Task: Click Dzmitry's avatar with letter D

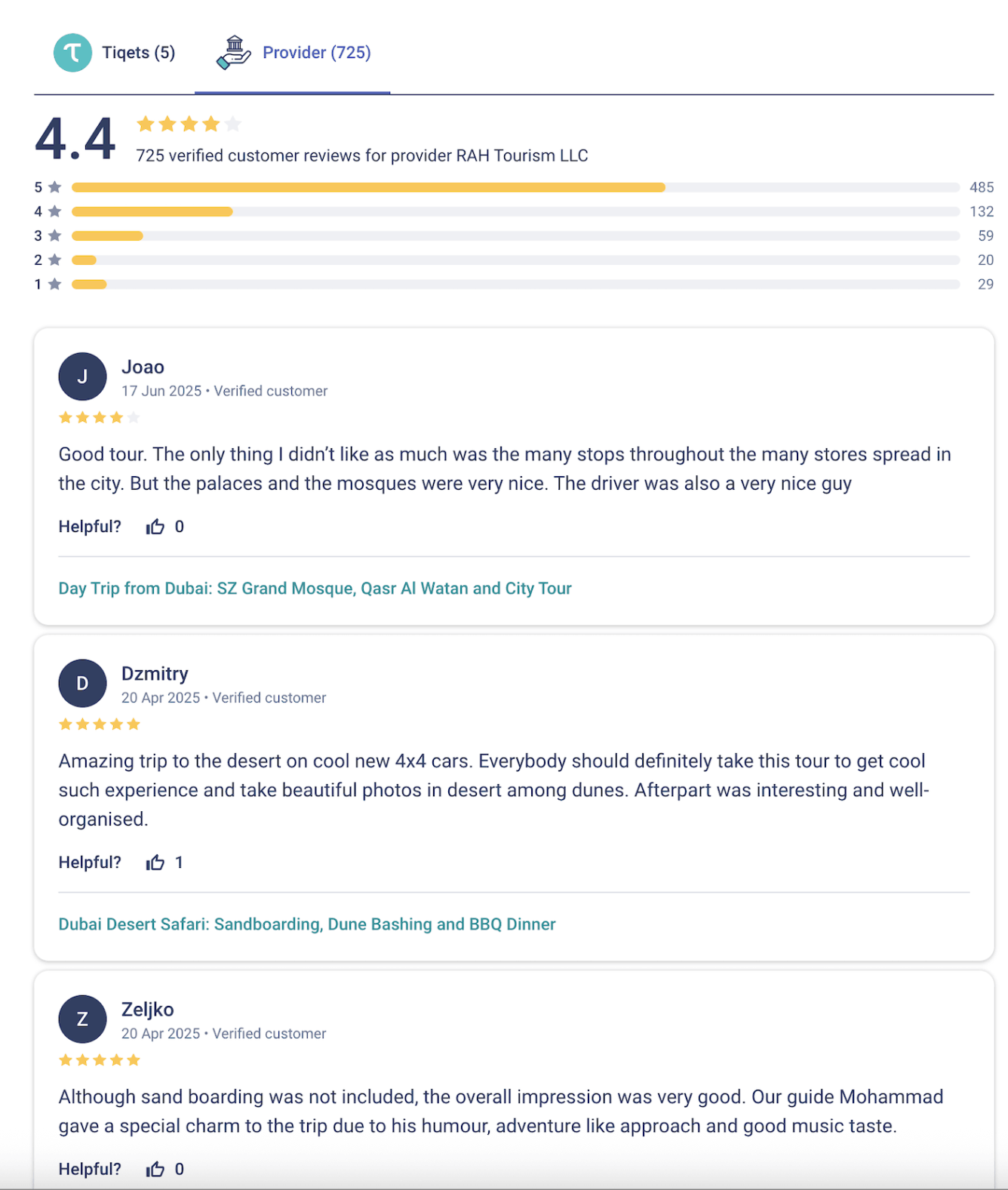Action: point(82,683)
